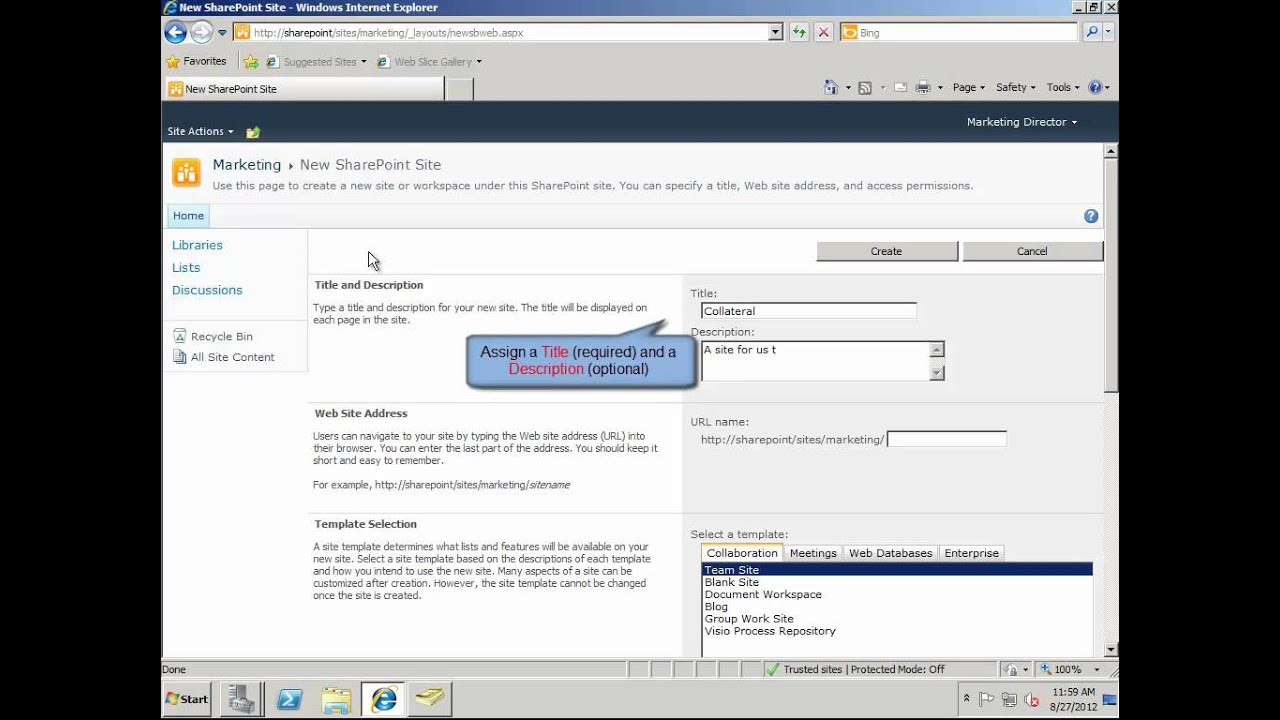Open the search provider dropdown arrow

1109,32
